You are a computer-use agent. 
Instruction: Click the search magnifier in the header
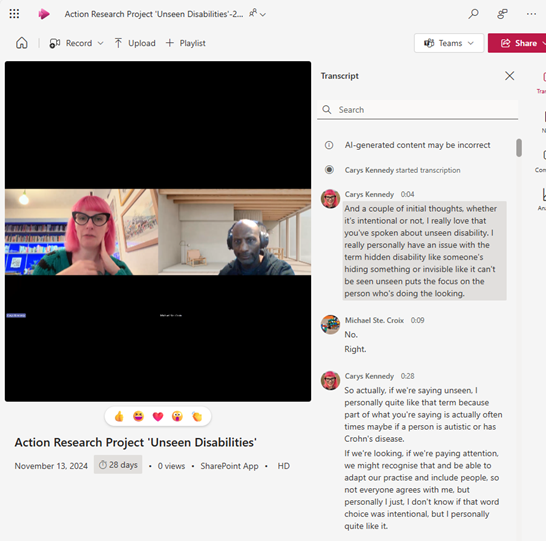tap(473, 14)
